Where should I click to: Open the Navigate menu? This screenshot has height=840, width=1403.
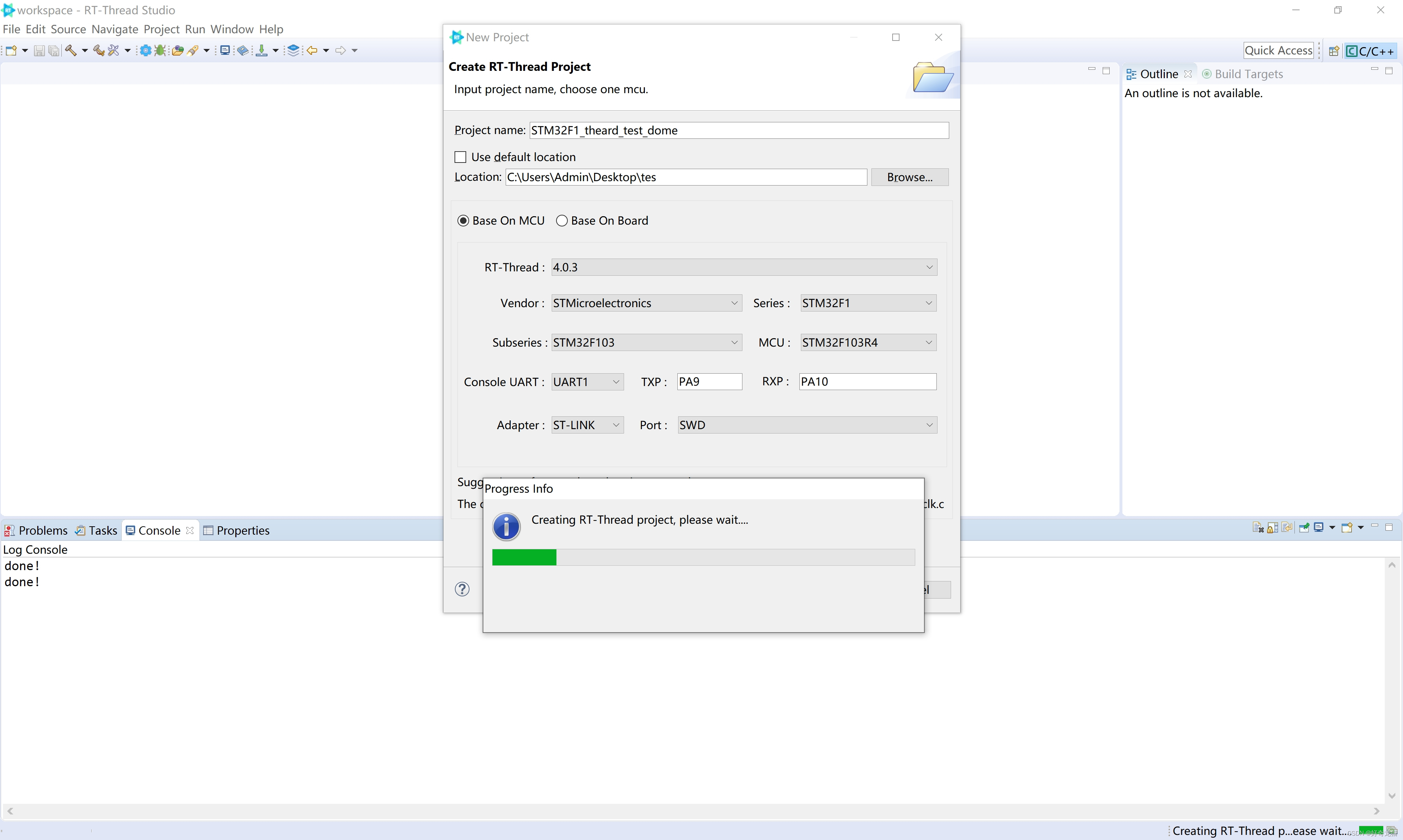[x=114, y=29]
